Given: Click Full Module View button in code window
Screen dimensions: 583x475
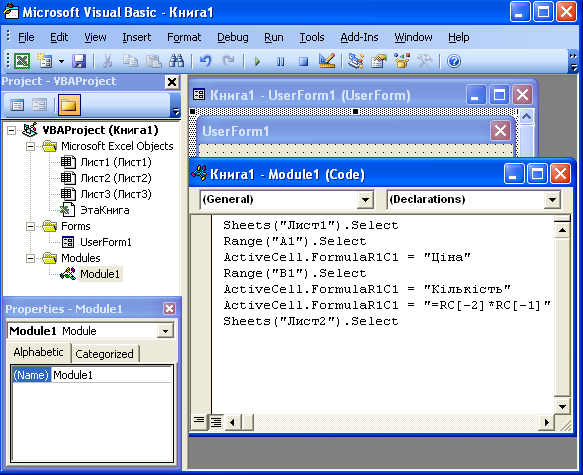Looking at the screenshot, I should (216, 422).
